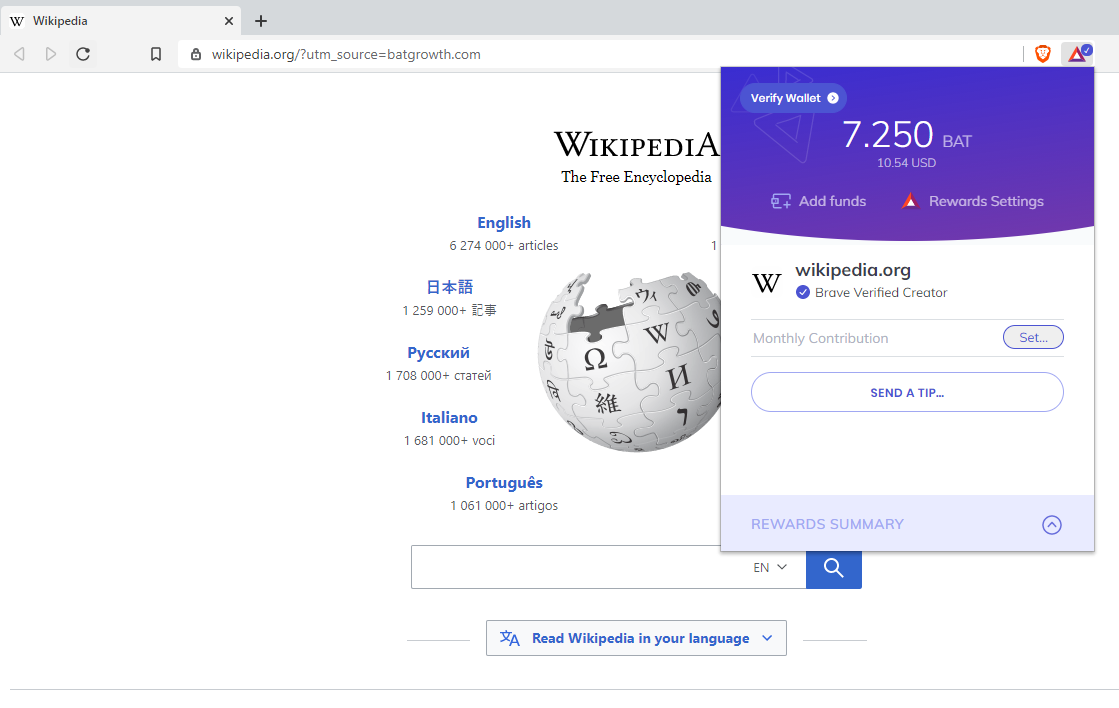
Task: Click the Wikipedia W logo in rewards panel
Action: coord(767,283)
